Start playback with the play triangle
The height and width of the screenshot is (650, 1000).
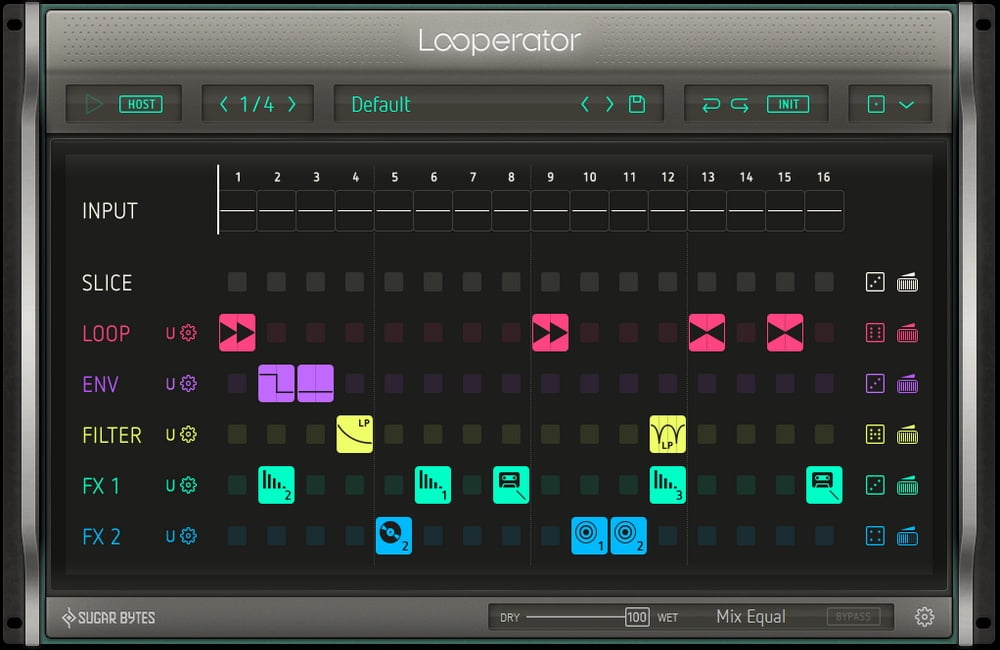coord(94,104)
